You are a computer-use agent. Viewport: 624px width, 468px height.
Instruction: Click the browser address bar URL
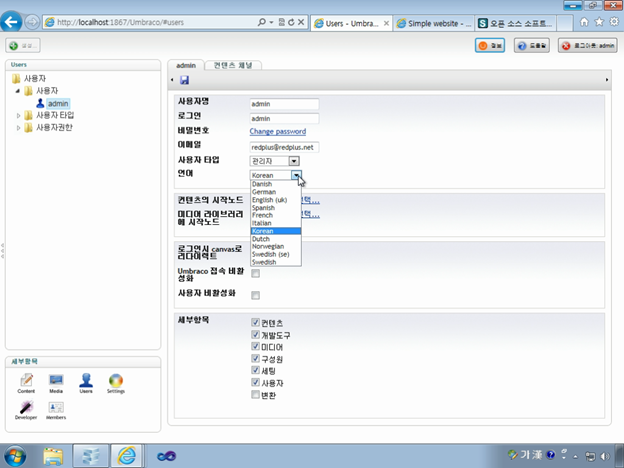click(x=120, y=22)
